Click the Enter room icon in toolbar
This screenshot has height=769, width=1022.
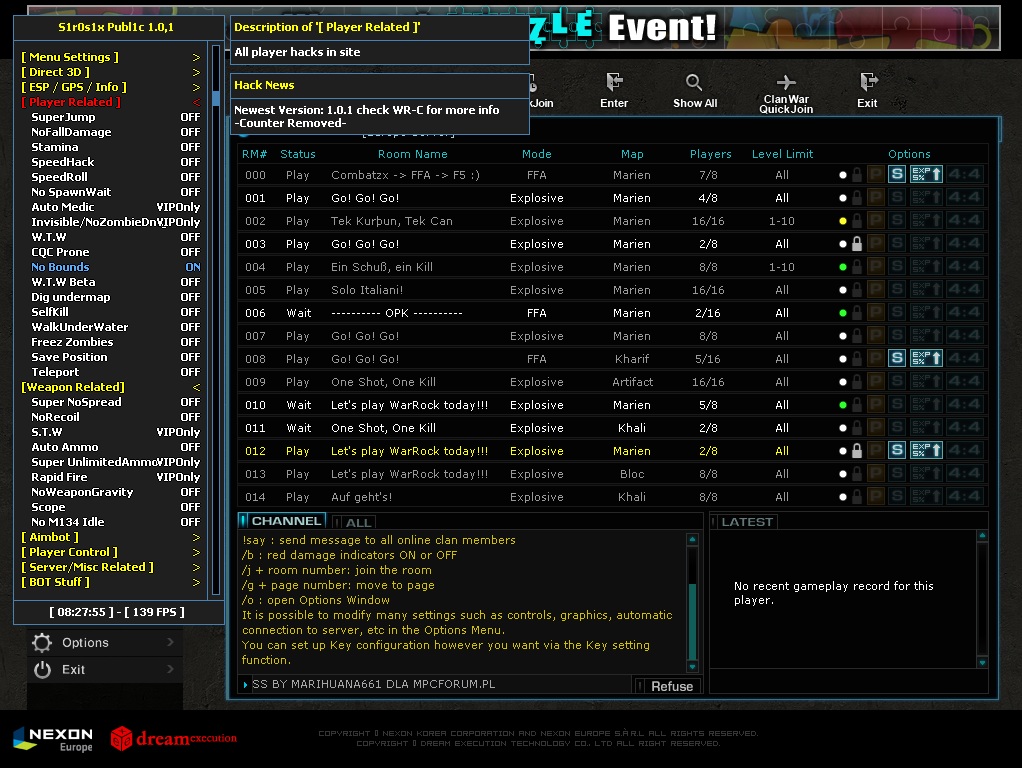click(614, 82)
